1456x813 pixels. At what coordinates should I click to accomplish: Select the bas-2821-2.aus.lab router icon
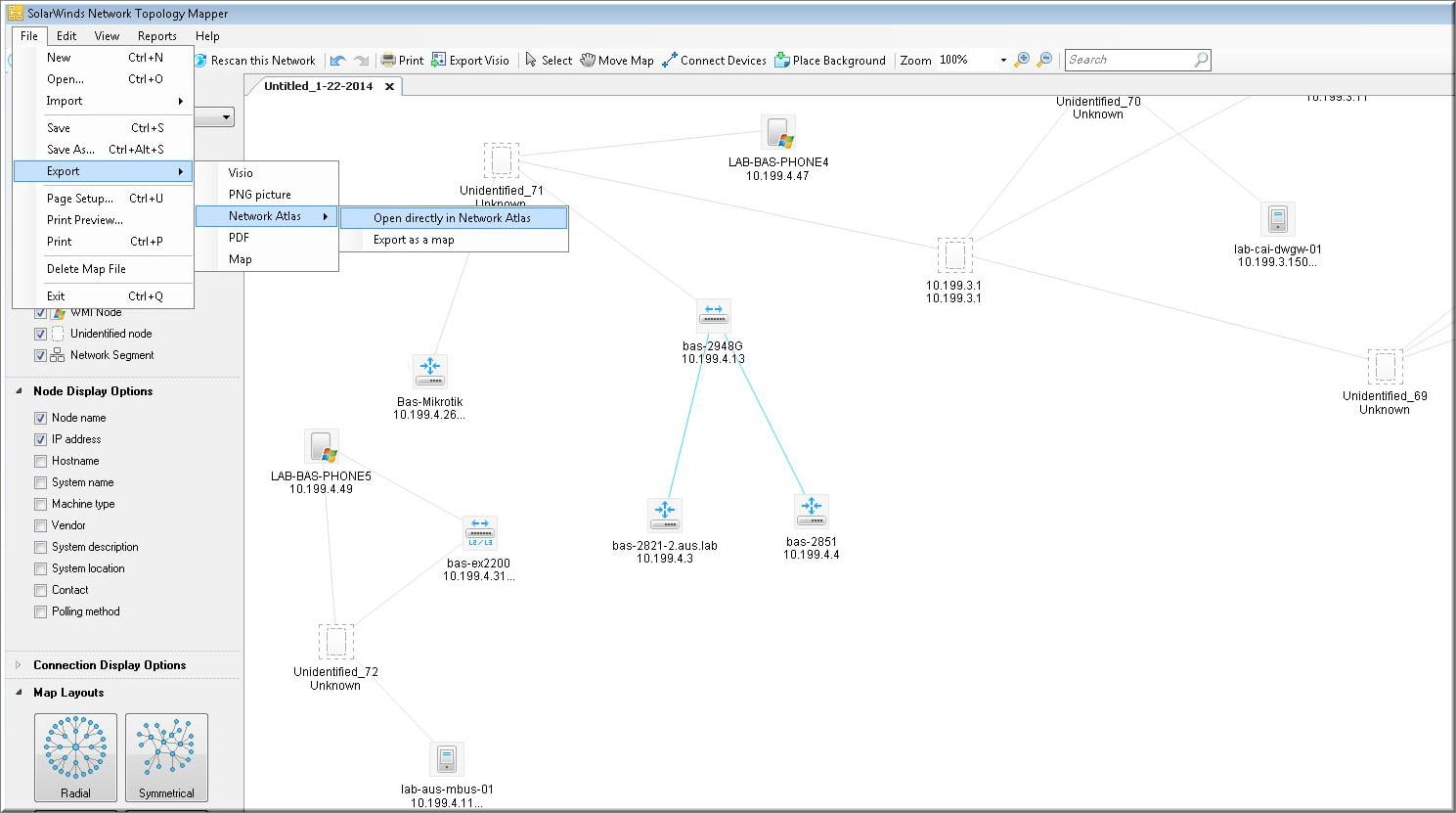pyautogui.click(x=665, y=516)
